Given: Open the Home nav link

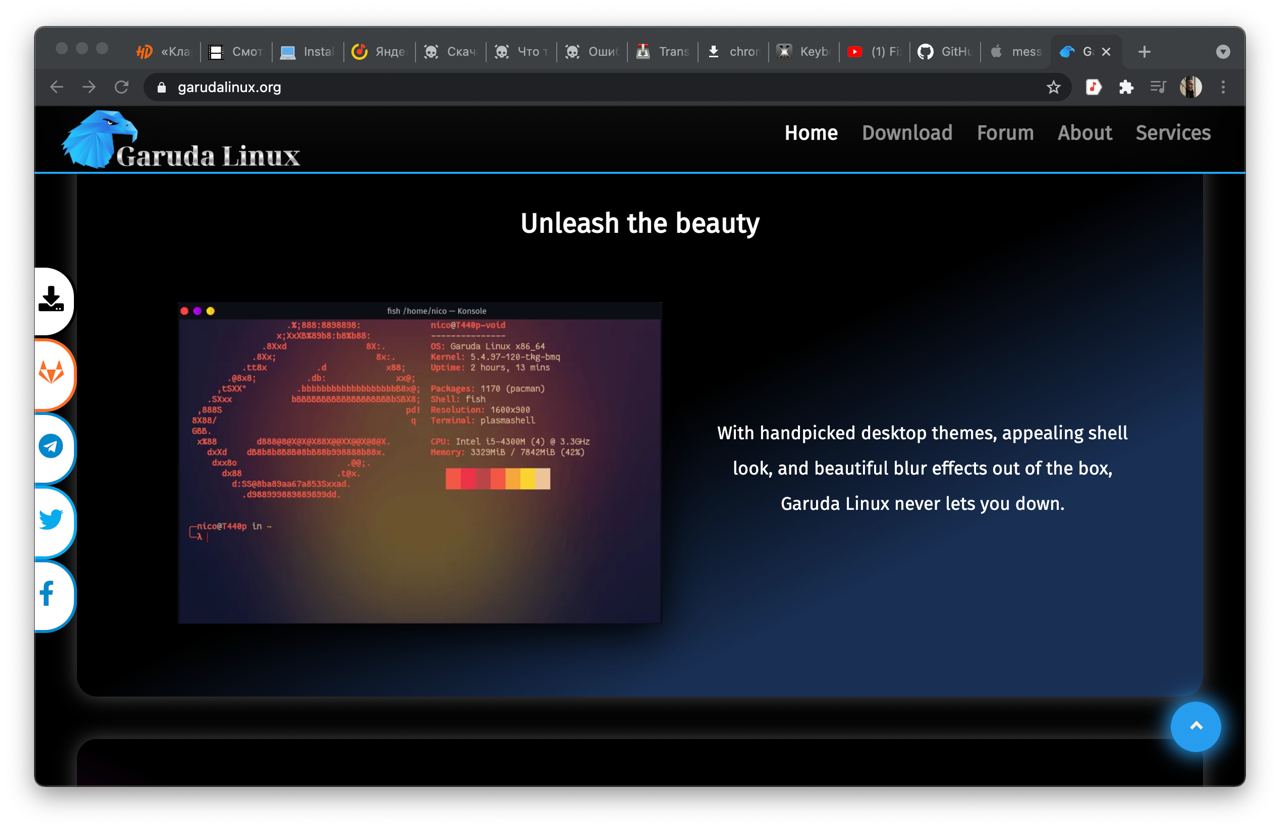Looking at the screenshot, I should [811, 133].
